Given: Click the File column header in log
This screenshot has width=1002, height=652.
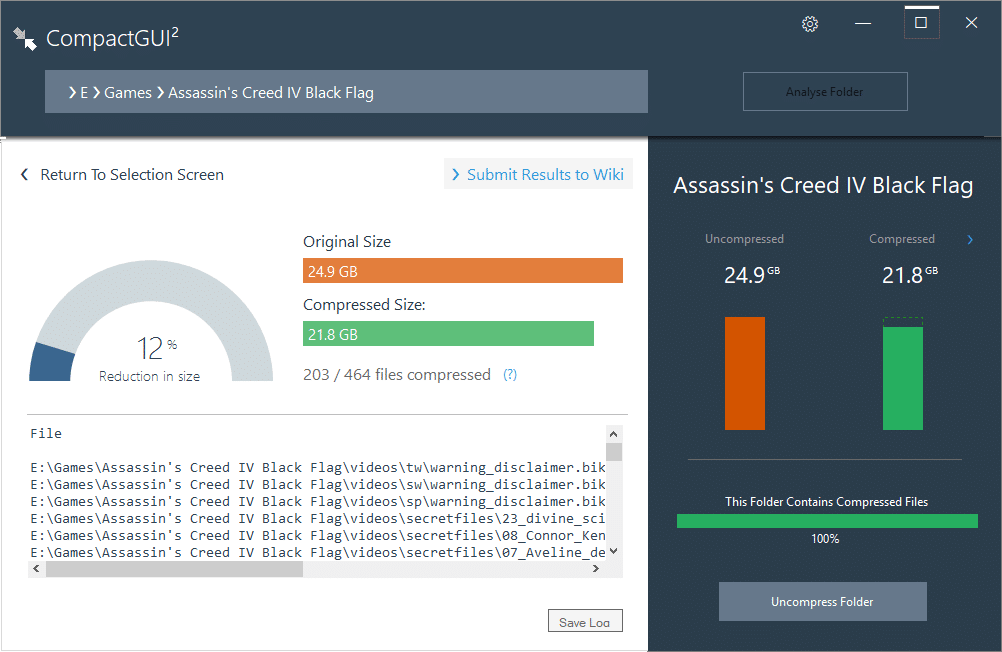Looking at the screenshot, I should point(46,433).
